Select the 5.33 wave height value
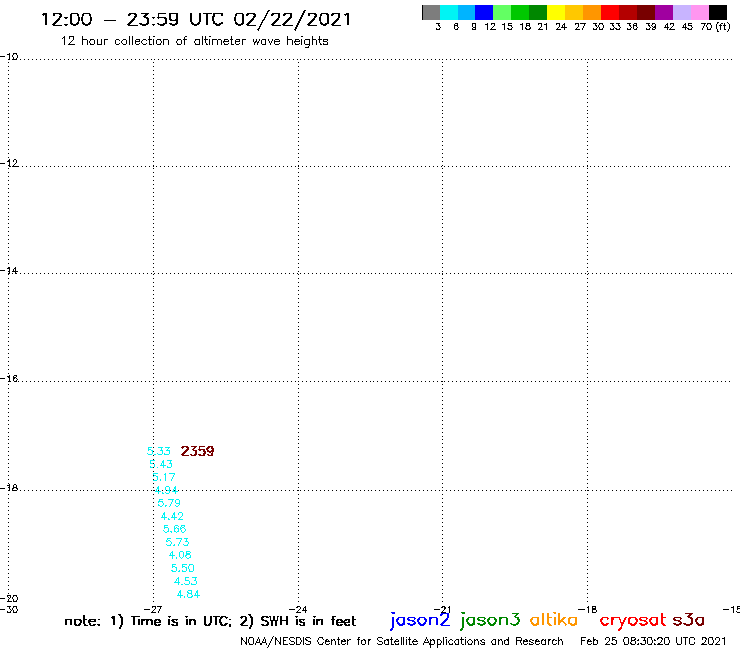Image resolution: width=740 pixels, height=650 pixels. [x=159, y=451]
